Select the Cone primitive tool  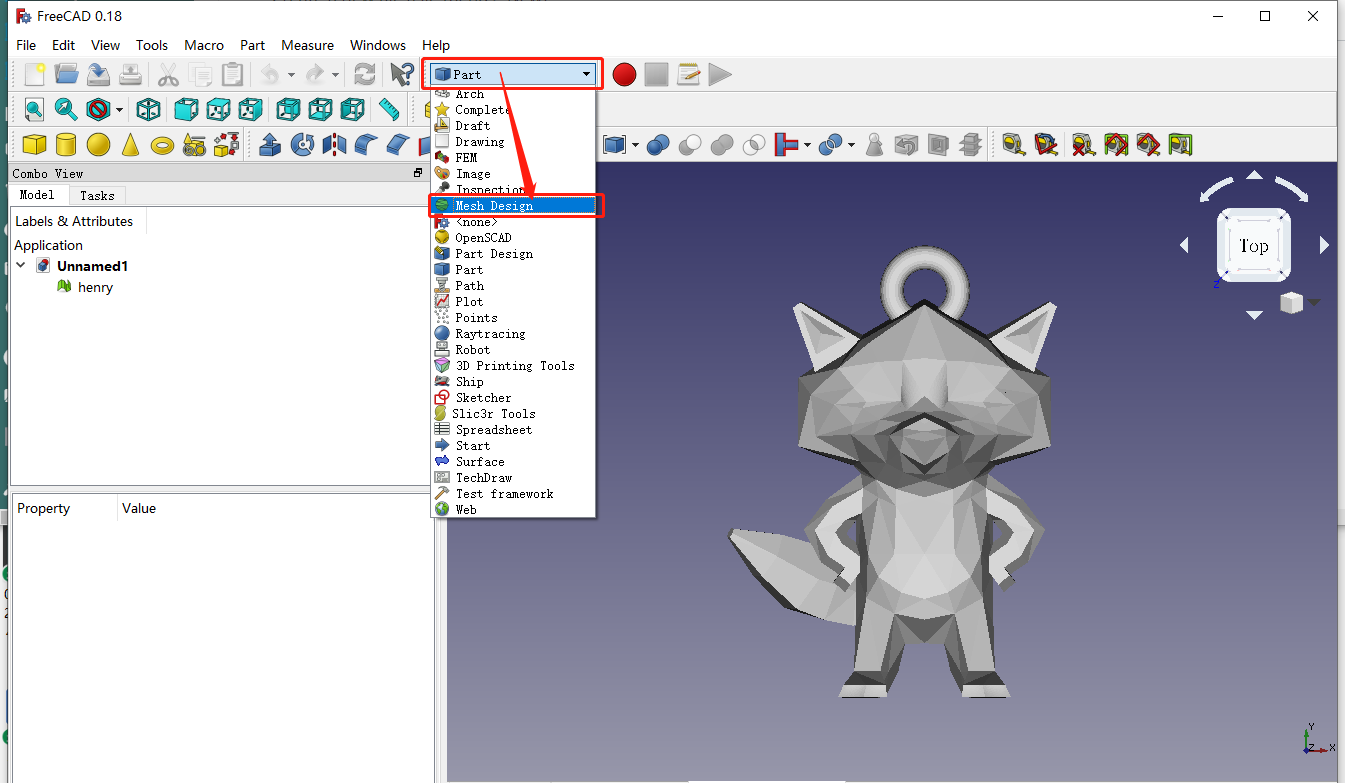[x=130, y=144]
